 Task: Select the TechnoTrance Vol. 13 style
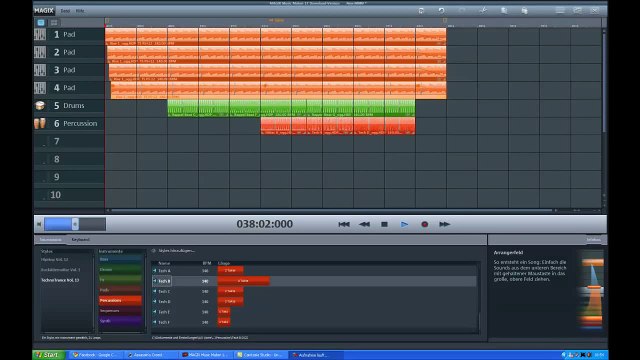pyautogui.click(x=60, y=280)
